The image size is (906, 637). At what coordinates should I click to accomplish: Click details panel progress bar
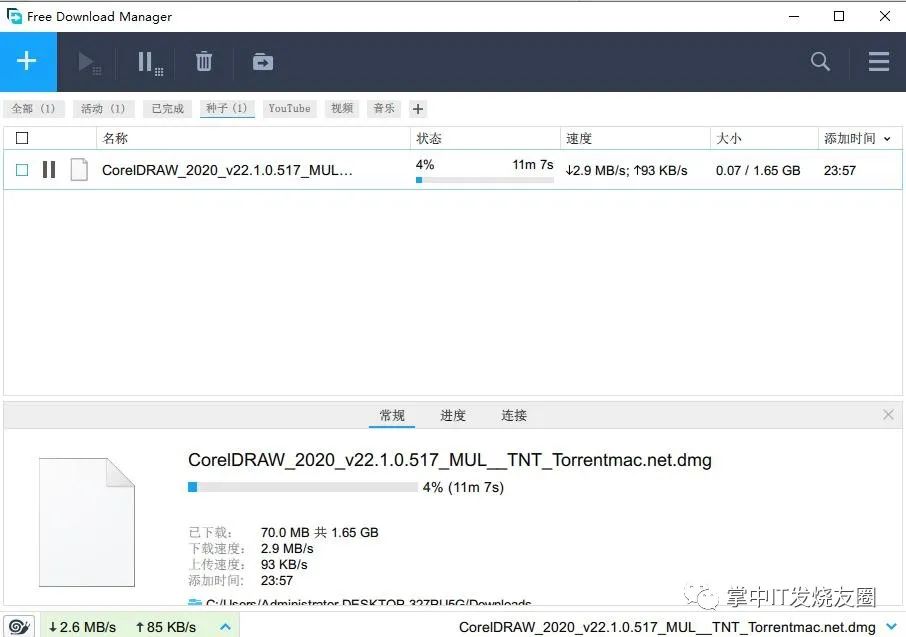(x=303, y=487)
